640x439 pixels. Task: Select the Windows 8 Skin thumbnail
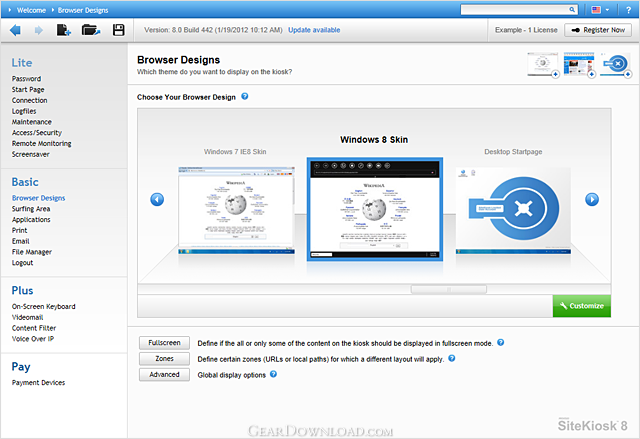[x=375, y=209]
